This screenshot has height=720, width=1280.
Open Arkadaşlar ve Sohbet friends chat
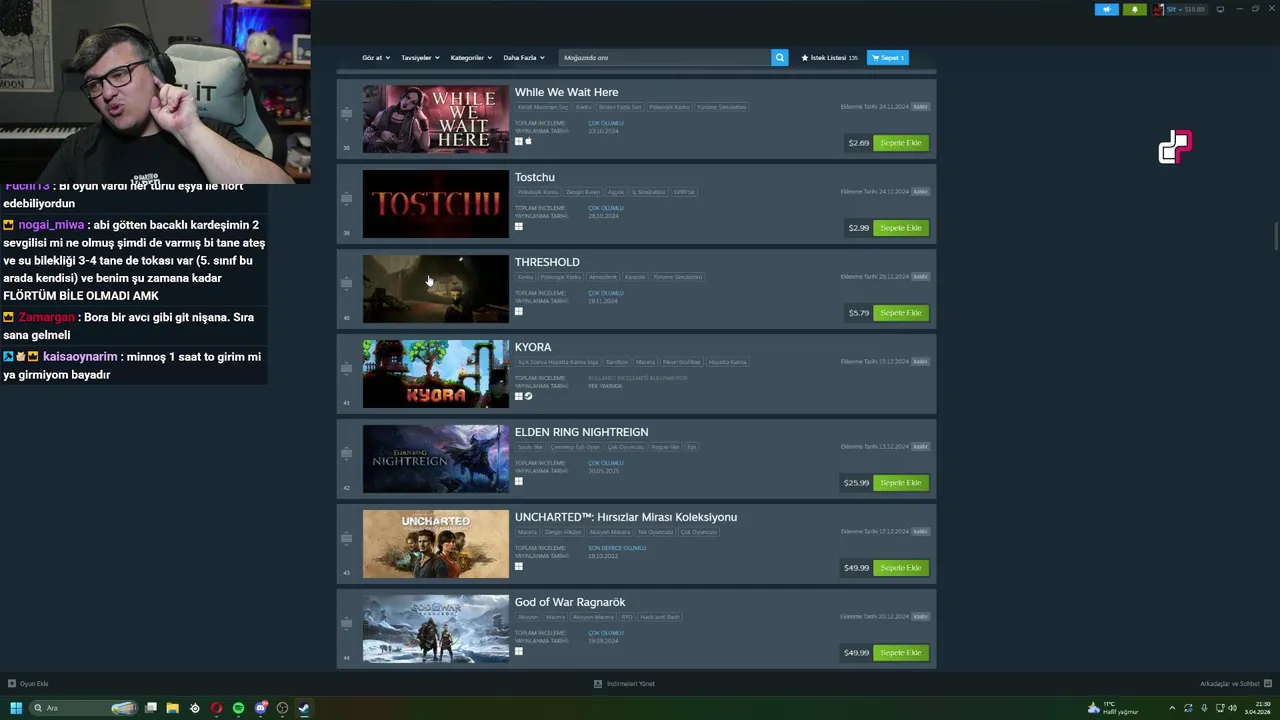[x=1234, y=684]
